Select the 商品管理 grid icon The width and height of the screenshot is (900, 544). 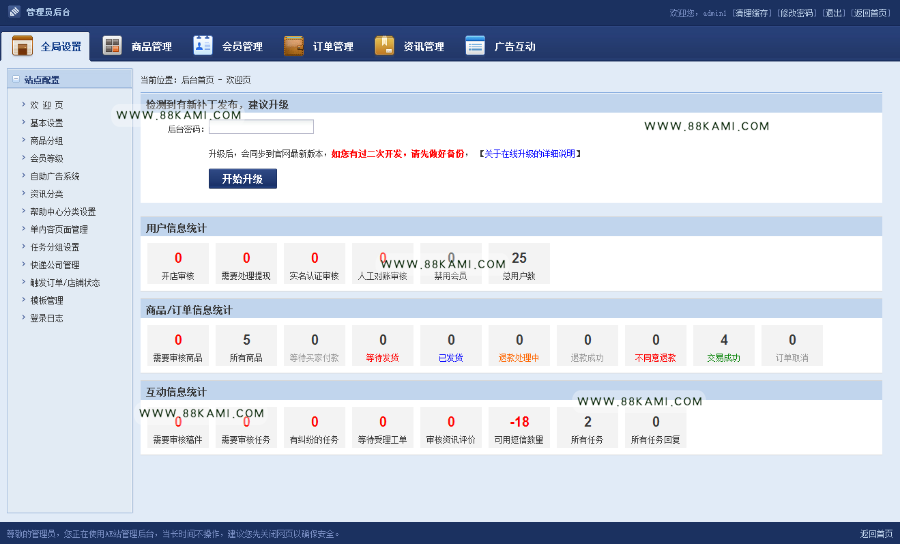click(112, 45)
